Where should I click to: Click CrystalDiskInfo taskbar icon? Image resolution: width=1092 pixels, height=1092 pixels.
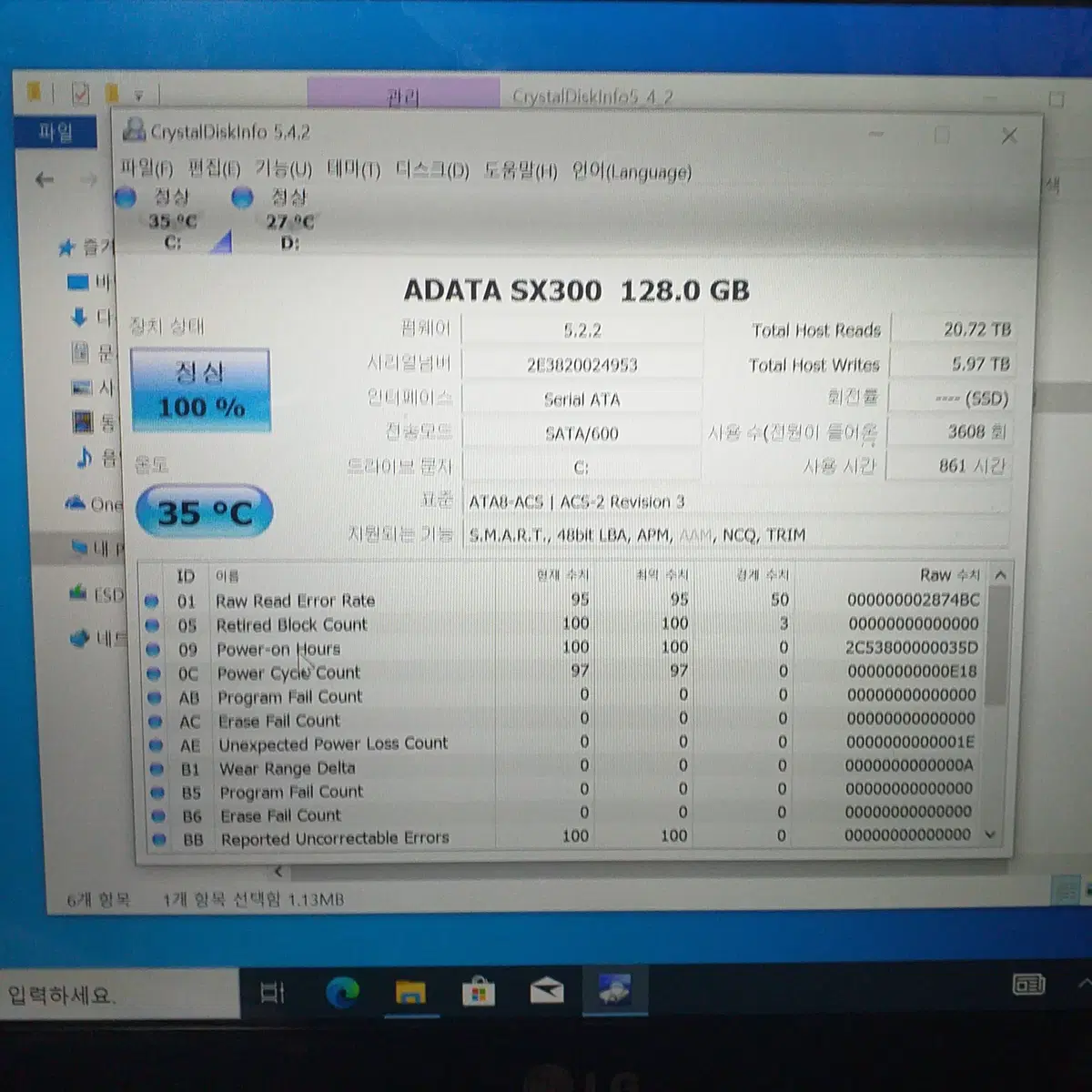pos(615,990)
